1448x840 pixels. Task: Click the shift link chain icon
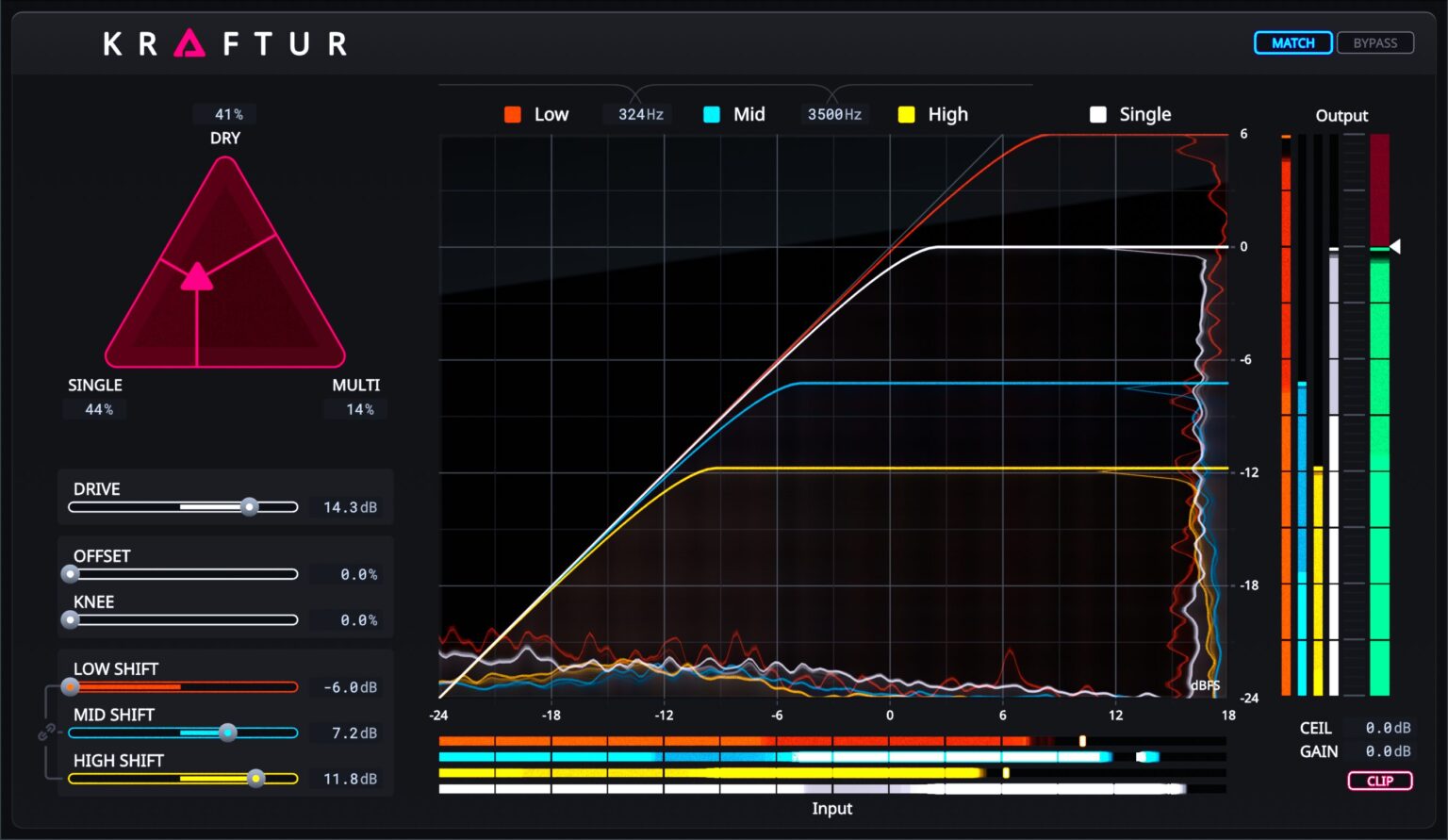[x=45, y=733]
